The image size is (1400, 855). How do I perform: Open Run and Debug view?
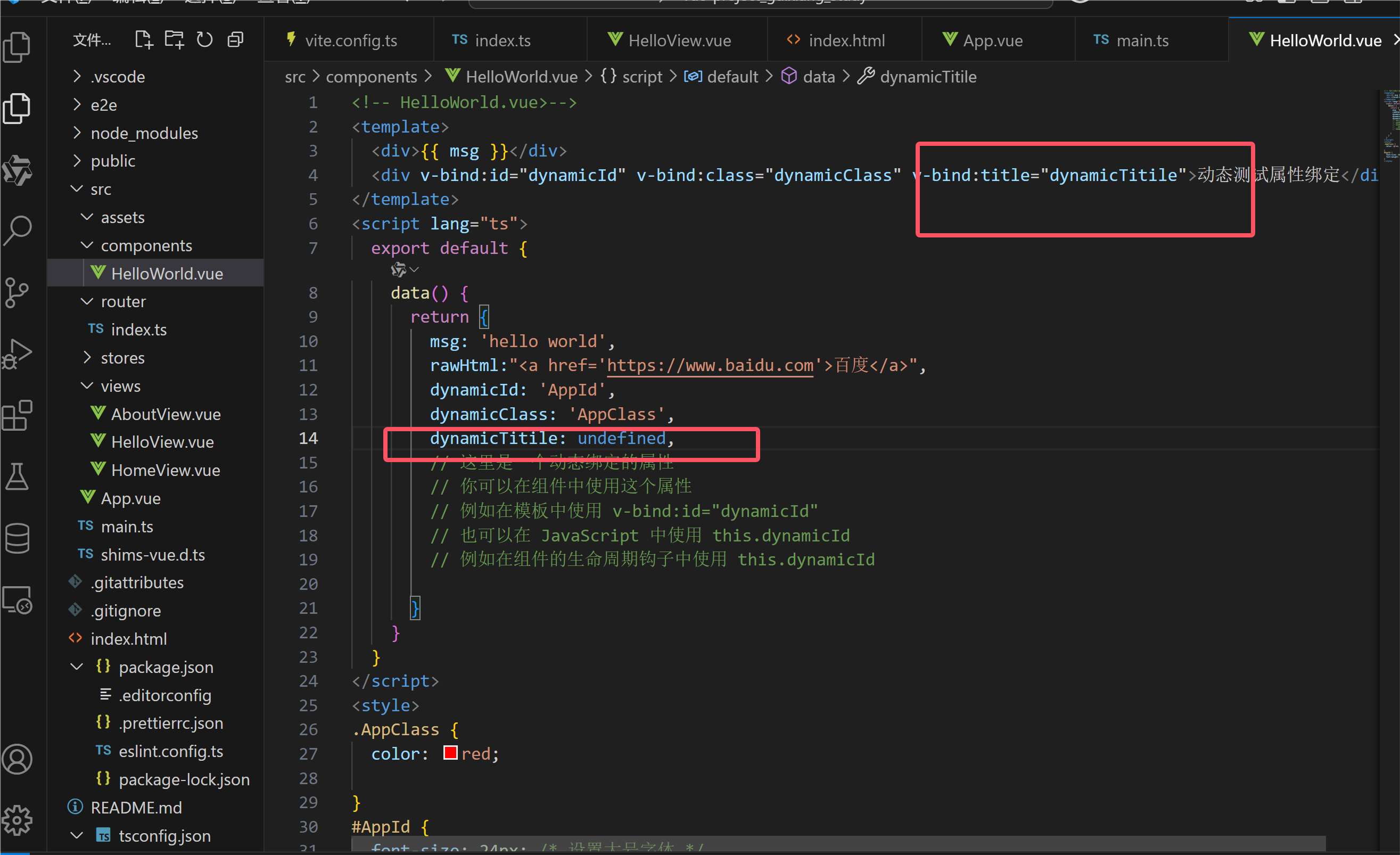17,354
